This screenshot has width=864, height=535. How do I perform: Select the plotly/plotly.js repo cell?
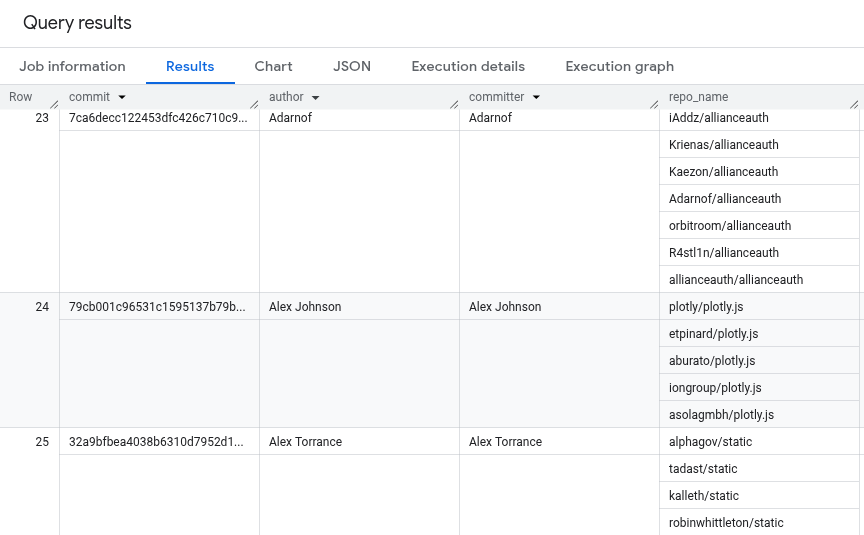click(705, 307)
